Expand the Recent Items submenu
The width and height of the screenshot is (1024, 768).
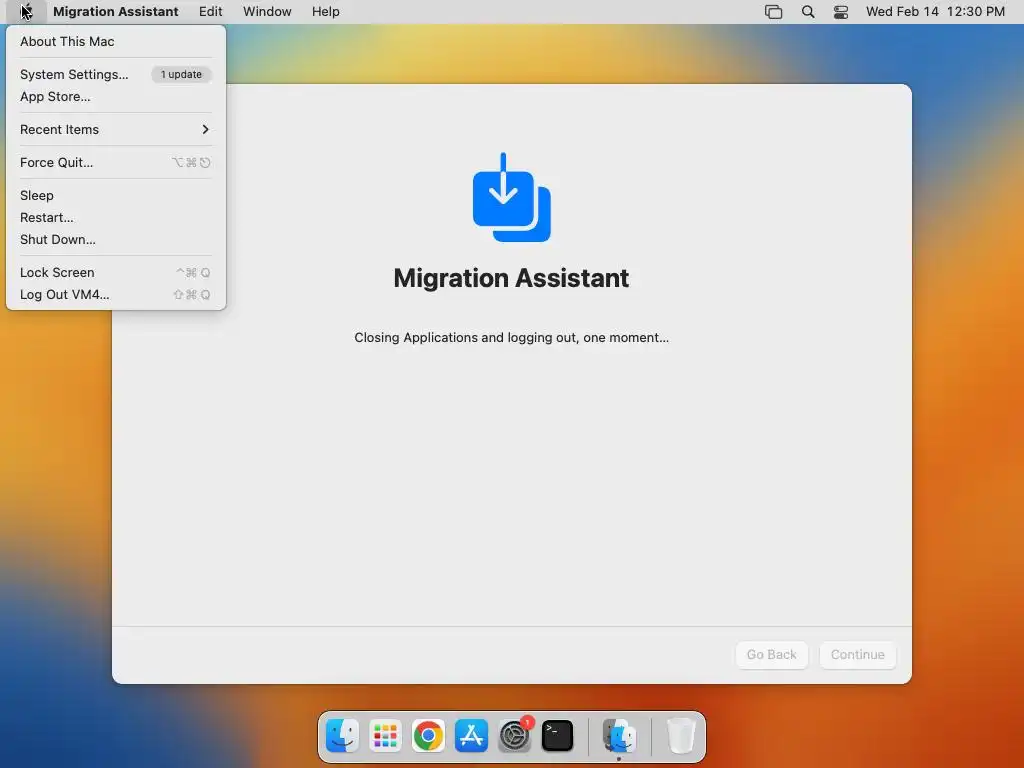tap(116, 129)
